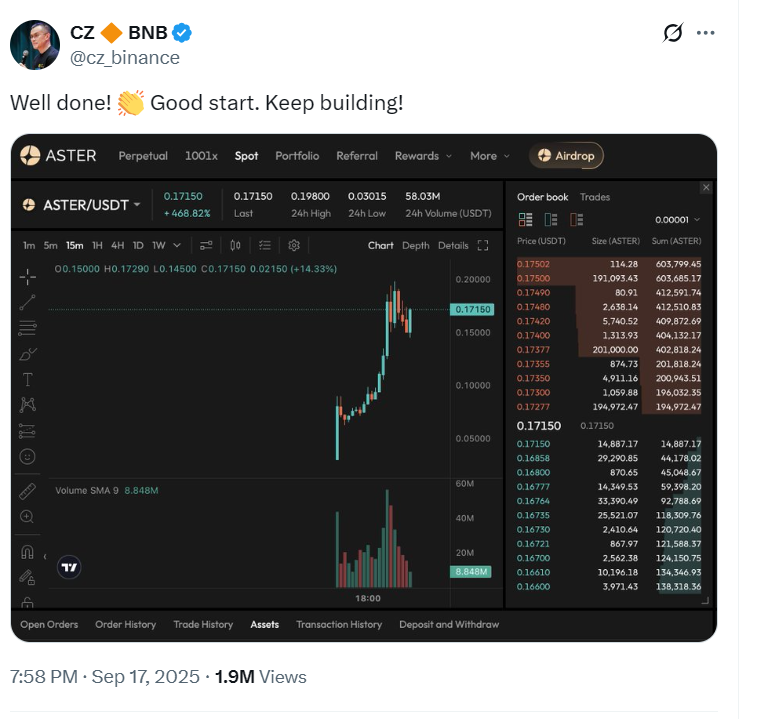Viewport: 760px width, 719px height.
Task: Open chart settings gear icon
Action: (294, 245)
